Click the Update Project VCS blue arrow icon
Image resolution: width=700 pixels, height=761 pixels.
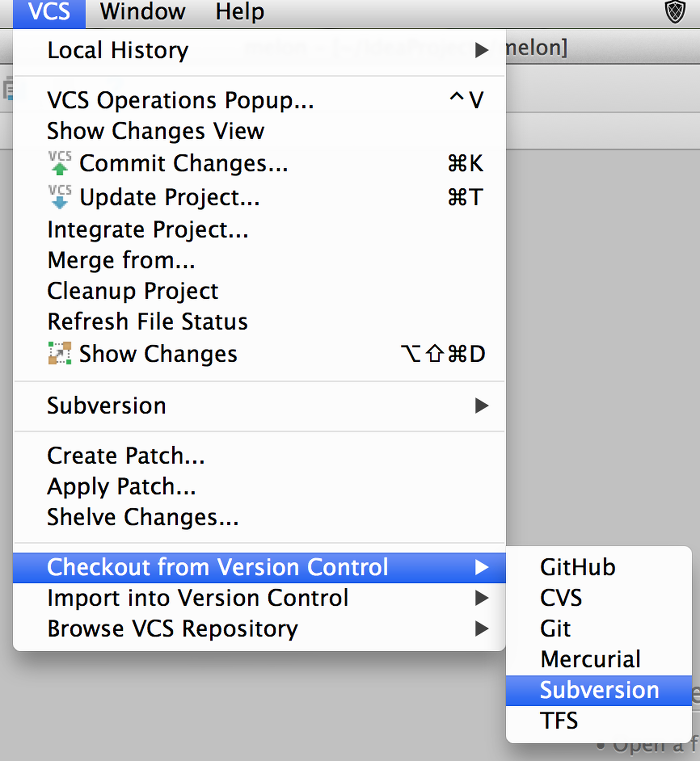click(x=60, y=197)
